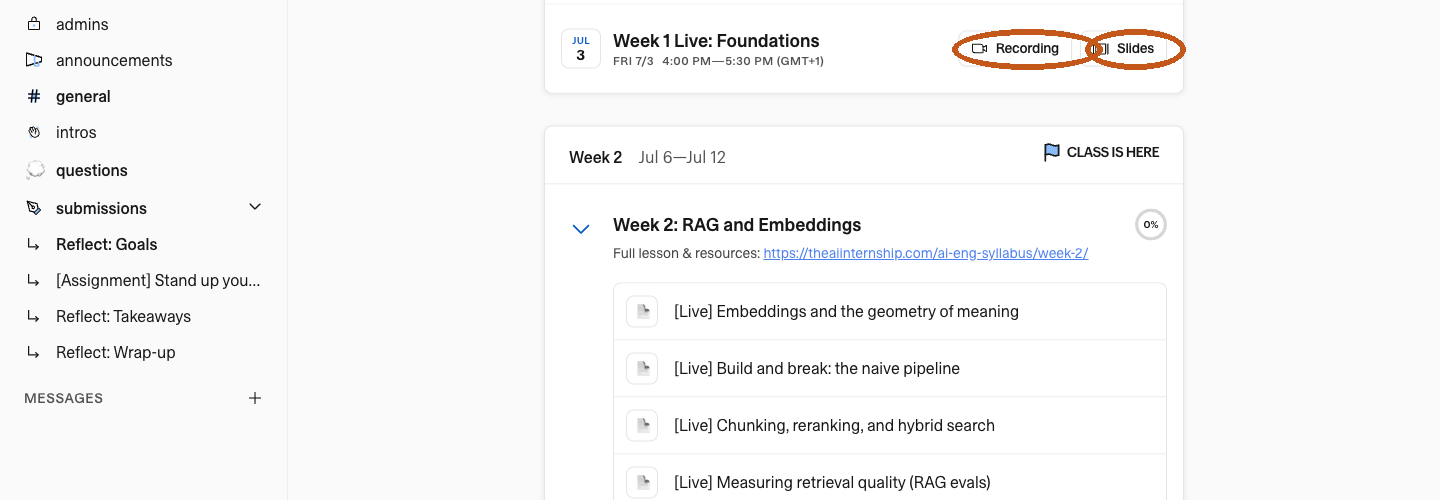Collapse Week 2: RAG and Embeddings section
1440x500 pixels.
pos(580,229)
